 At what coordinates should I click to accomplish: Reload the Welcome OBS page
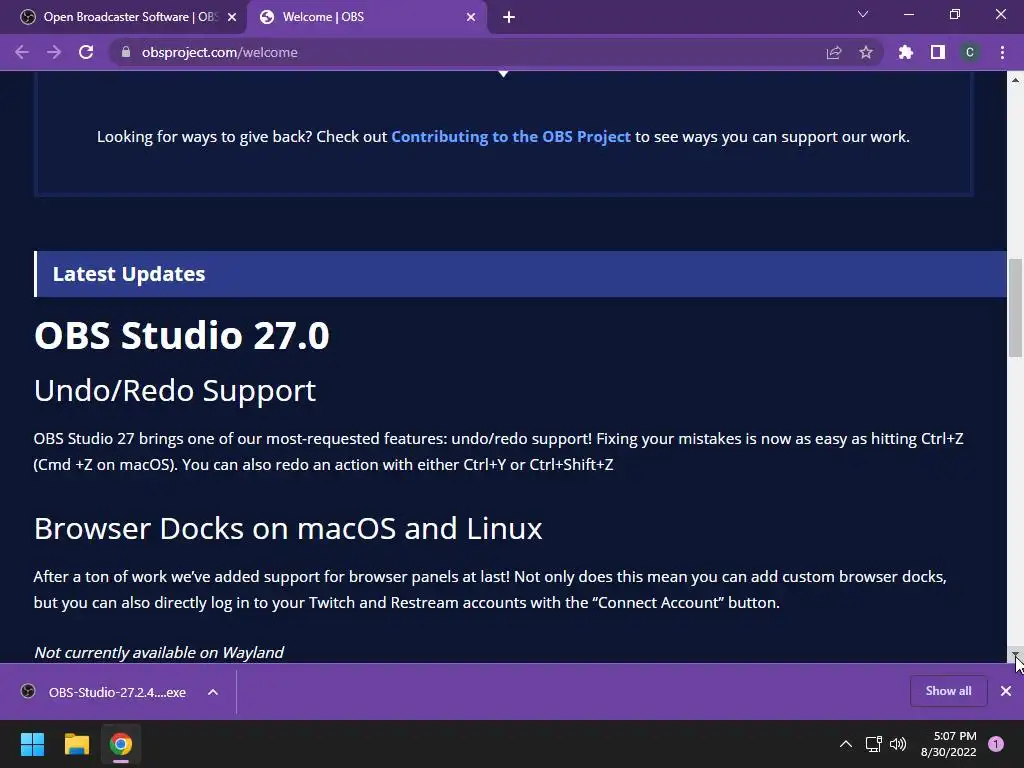pos(86,52)
